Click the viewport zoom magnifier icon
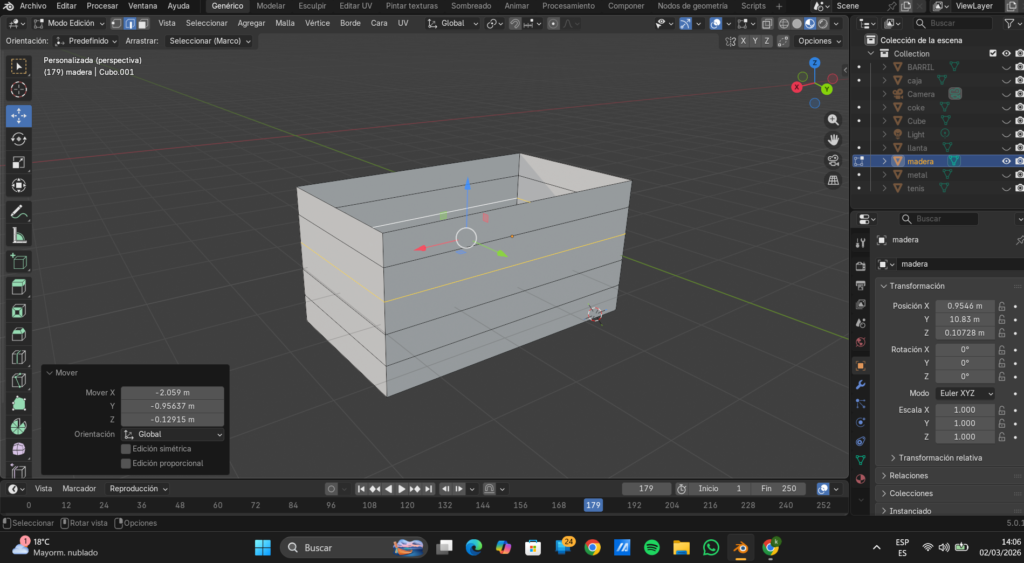 [x=833, y=119]
